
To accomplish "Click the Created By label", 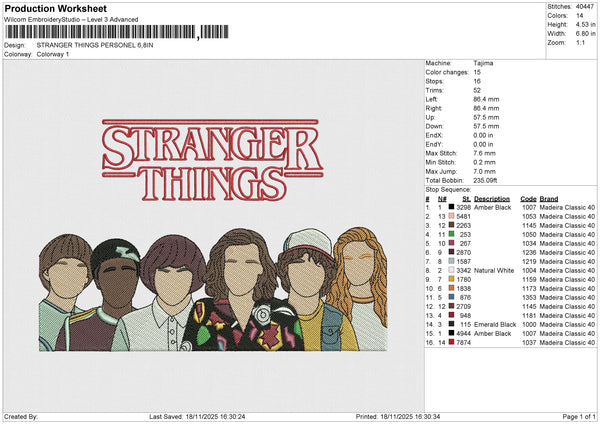I will (21, 416).
